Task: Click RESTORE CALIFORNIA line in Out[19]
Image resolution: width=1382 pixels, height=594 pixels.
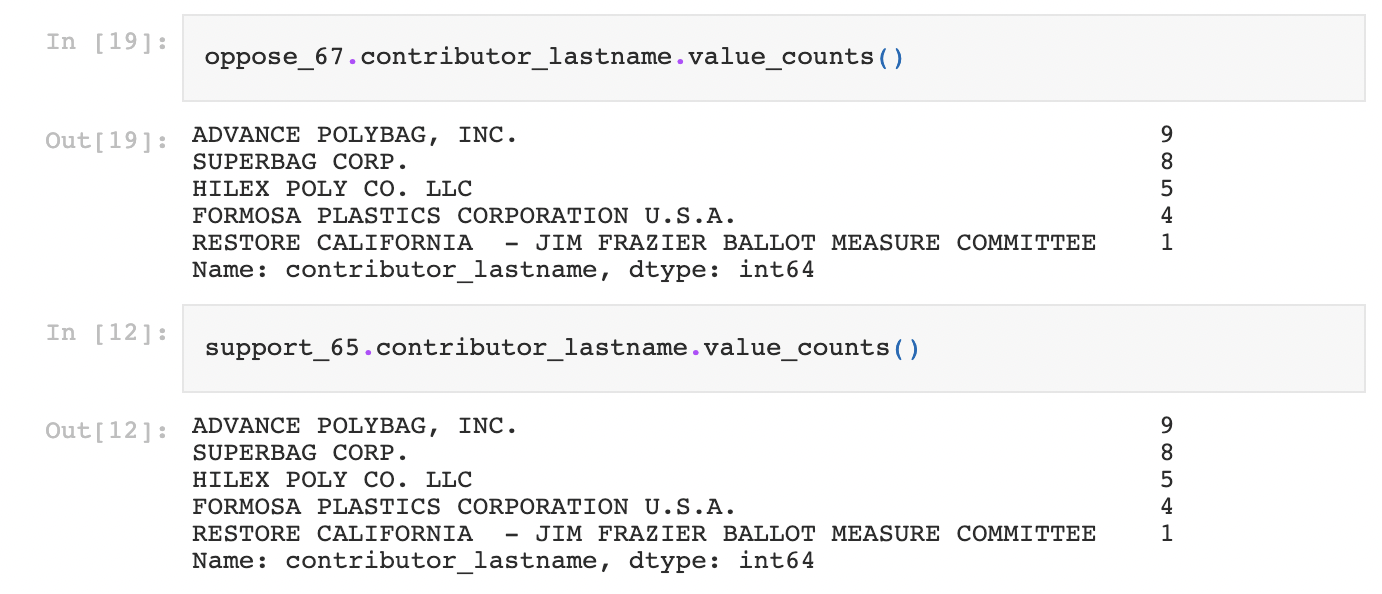Action: pos(644,243)
